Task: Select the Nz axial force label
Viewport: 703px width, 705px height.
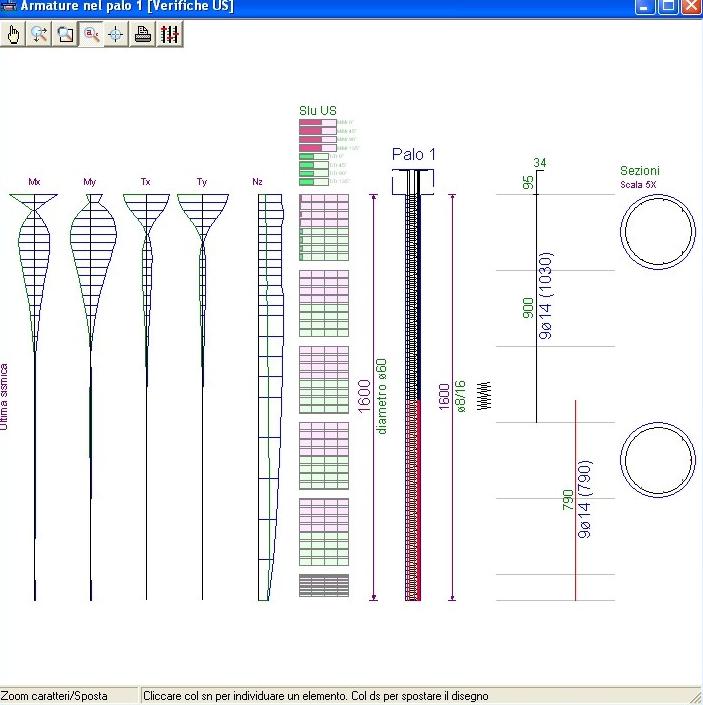Action: click(258, 182)
